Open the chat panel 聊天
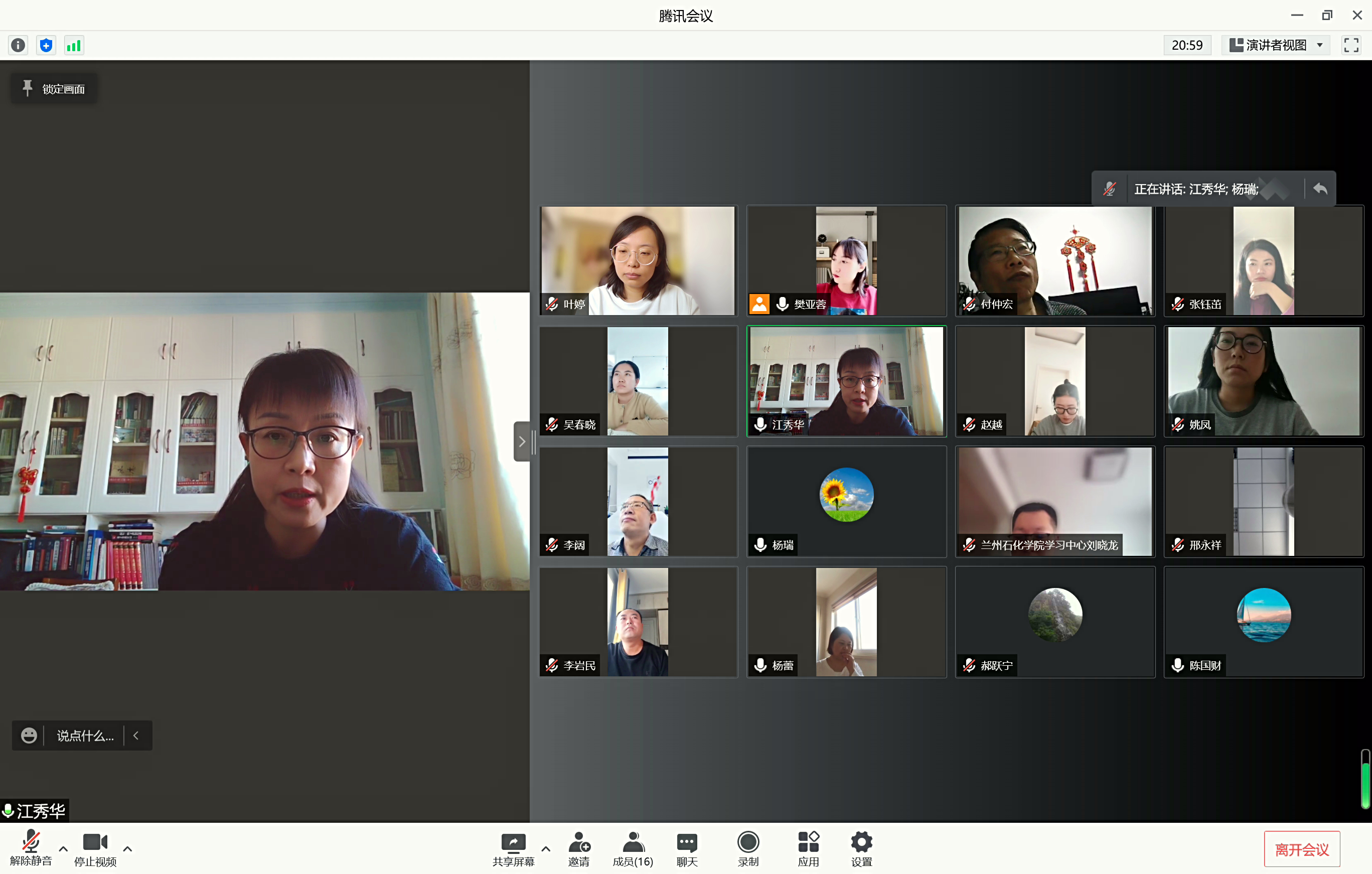This screenshot has height=874, width=1372. tap(687, 848)
